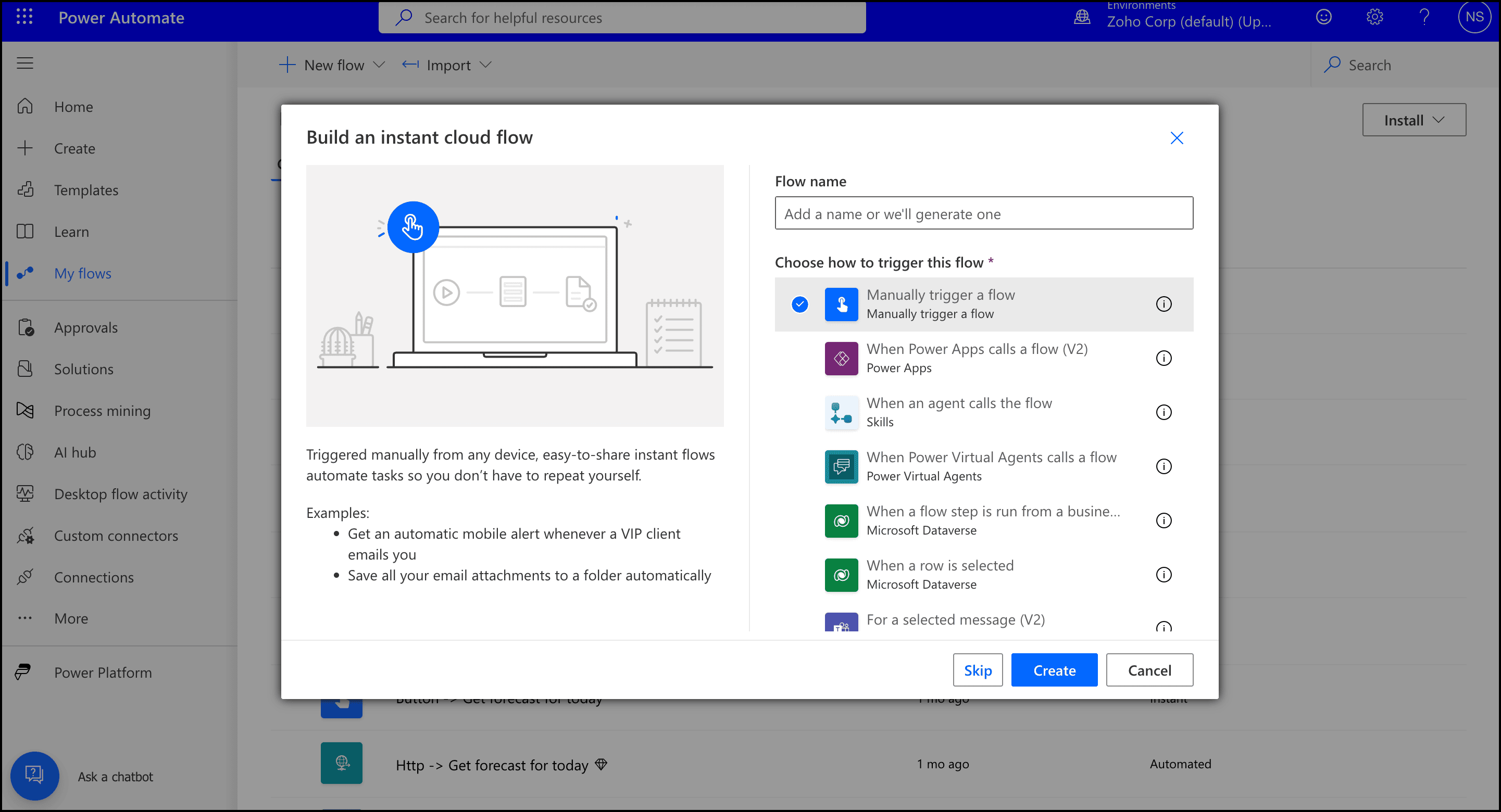Screen dimensions: 1501x812
Task: Open the Power Automate app launcher
Action: (24, 17)
